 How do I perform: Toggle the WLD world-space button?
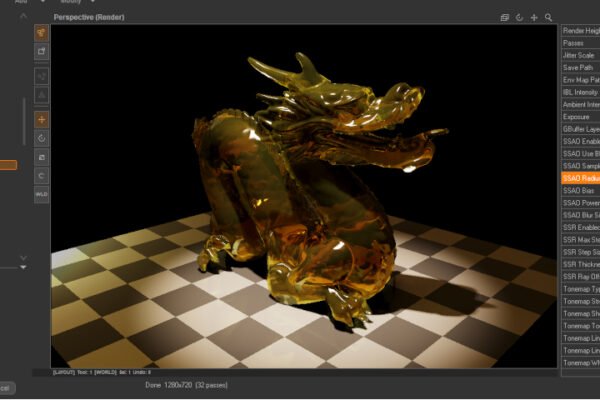pyautogui.click(x=41, y=194)
